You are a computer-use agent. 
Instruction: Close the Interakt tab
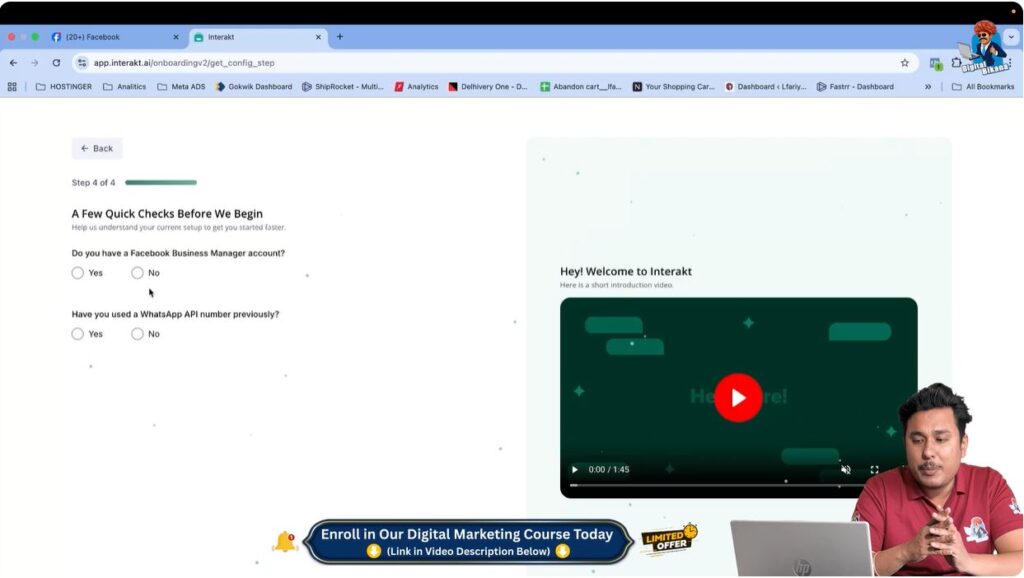click(318, 37)
